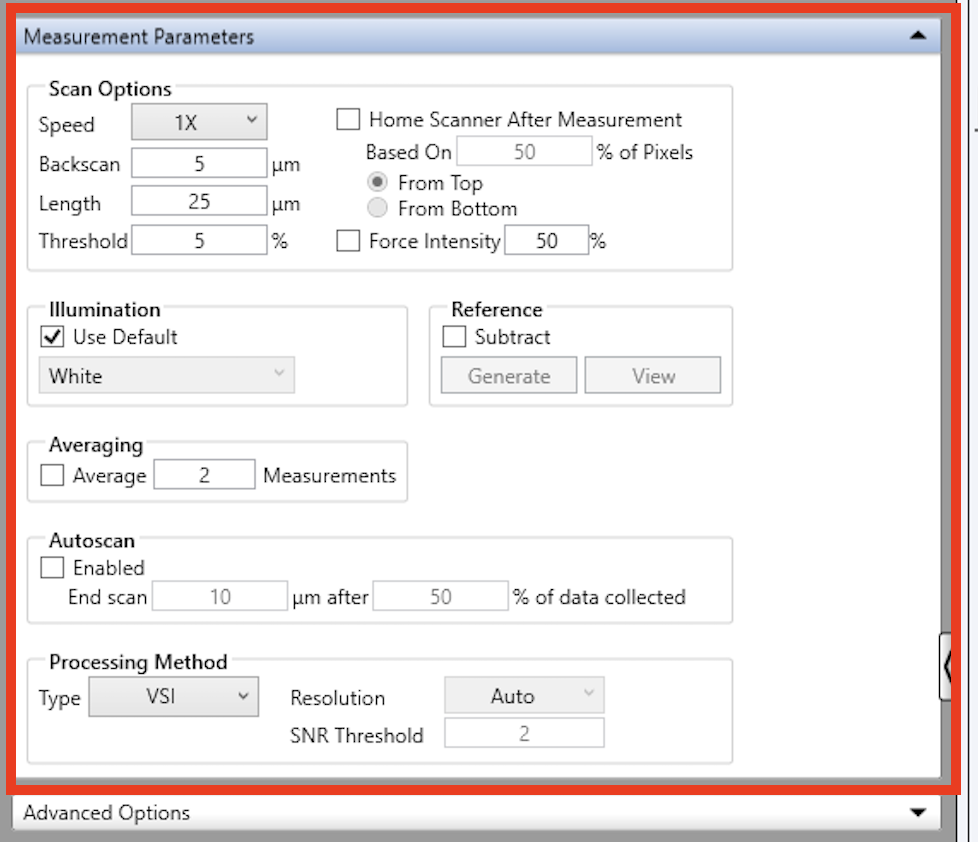
Task: Enable Home Scanner After Measurement
Action: point(348,120)
